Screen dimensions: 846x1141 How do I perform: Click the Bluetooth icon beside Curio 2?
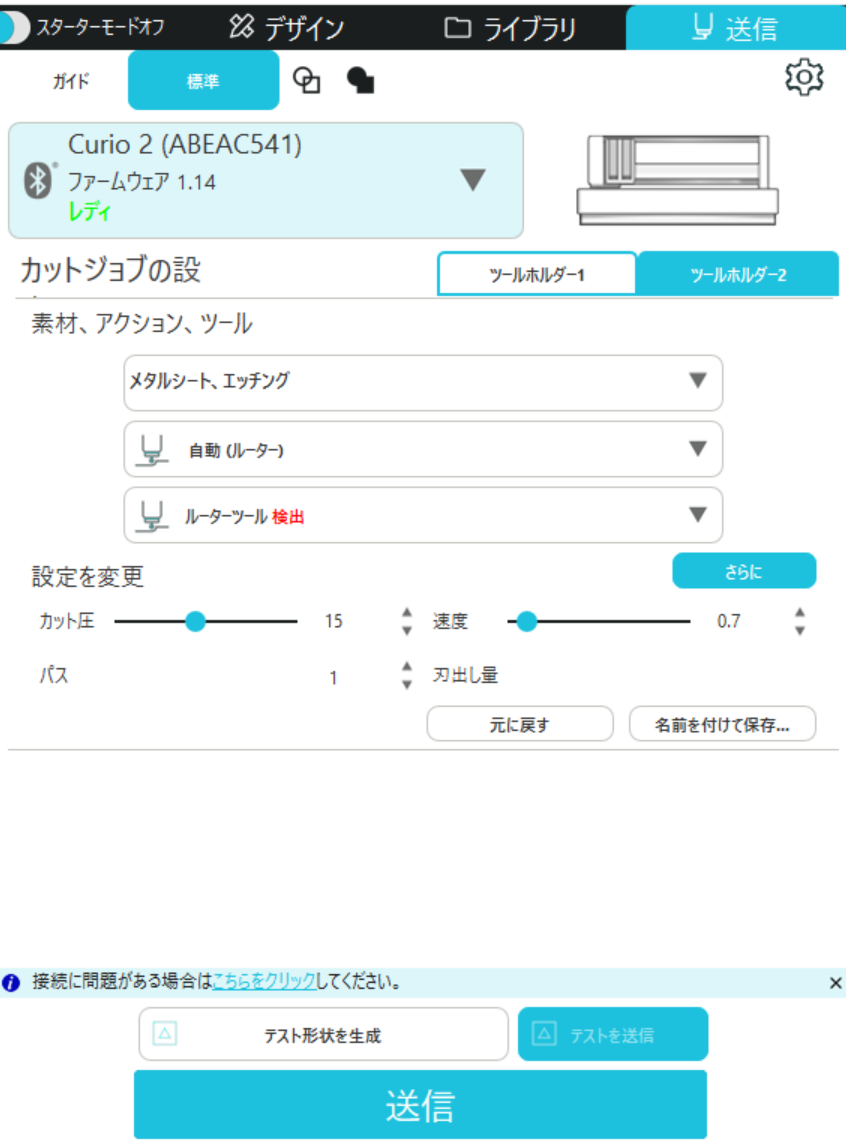click(x=38, y=180)
